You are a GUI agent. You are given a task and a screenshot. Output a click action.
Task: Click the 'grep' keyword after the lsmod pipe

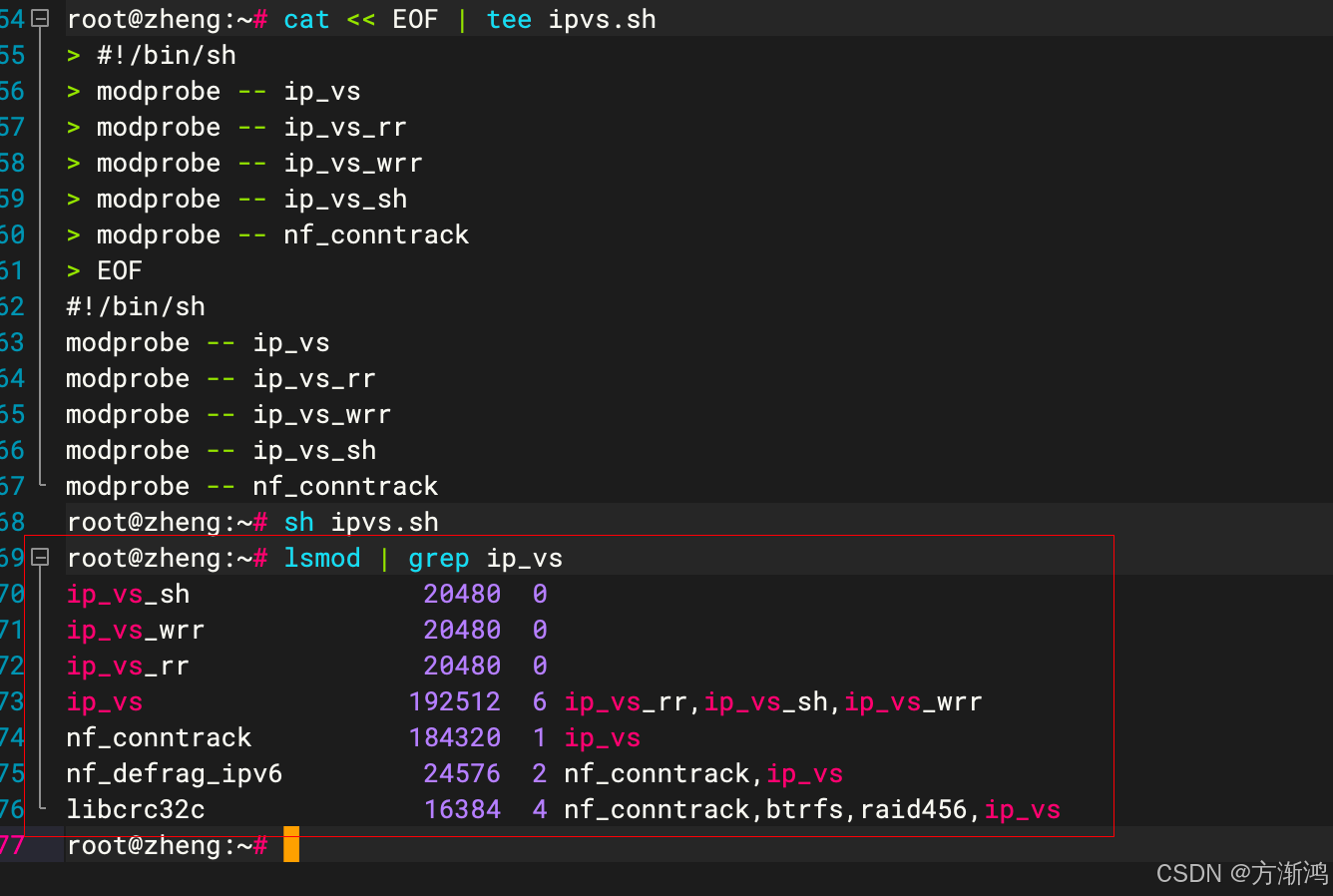tap(438, 558)
